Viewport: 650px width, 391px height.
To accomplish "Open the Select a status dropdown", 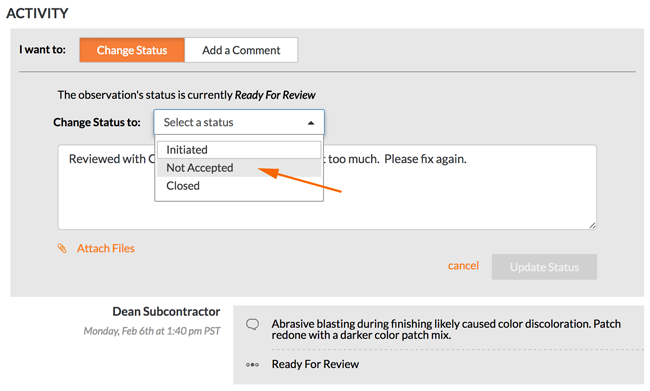I will 239,122.
